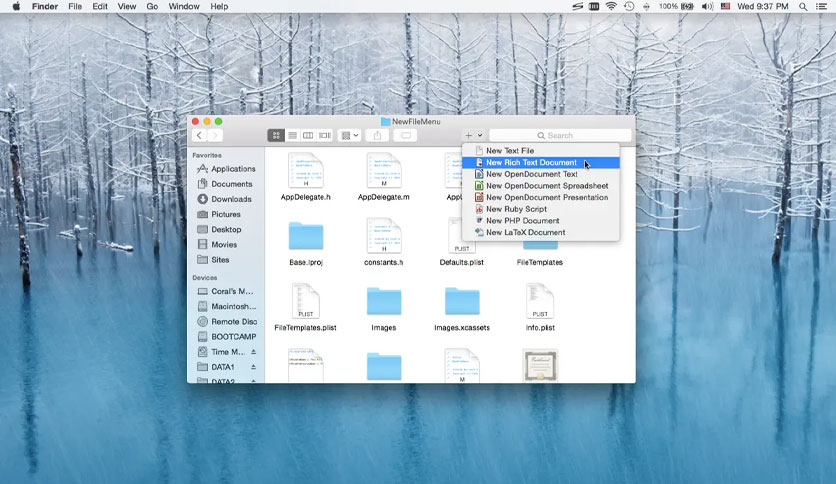Select the Images.xcassets folder icon

[x=462, y=301]
